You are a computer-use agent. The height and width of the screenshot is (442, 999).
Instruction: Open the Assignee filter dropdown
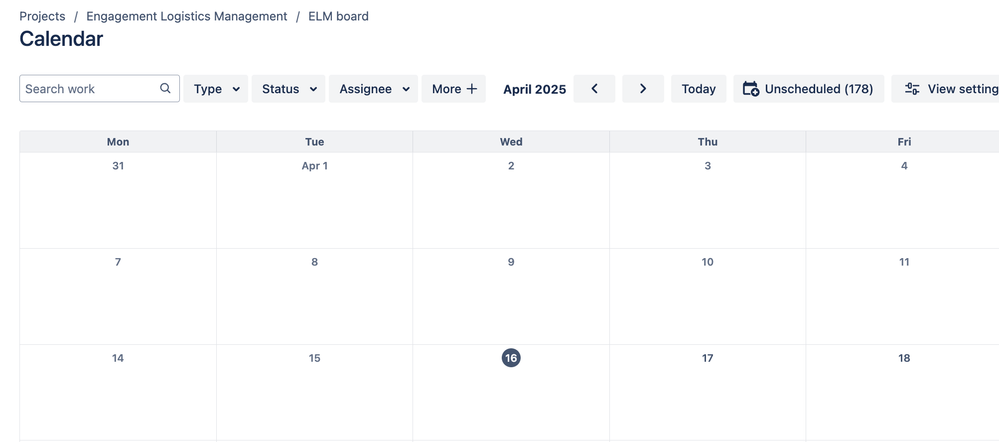[x=373, y=89]
